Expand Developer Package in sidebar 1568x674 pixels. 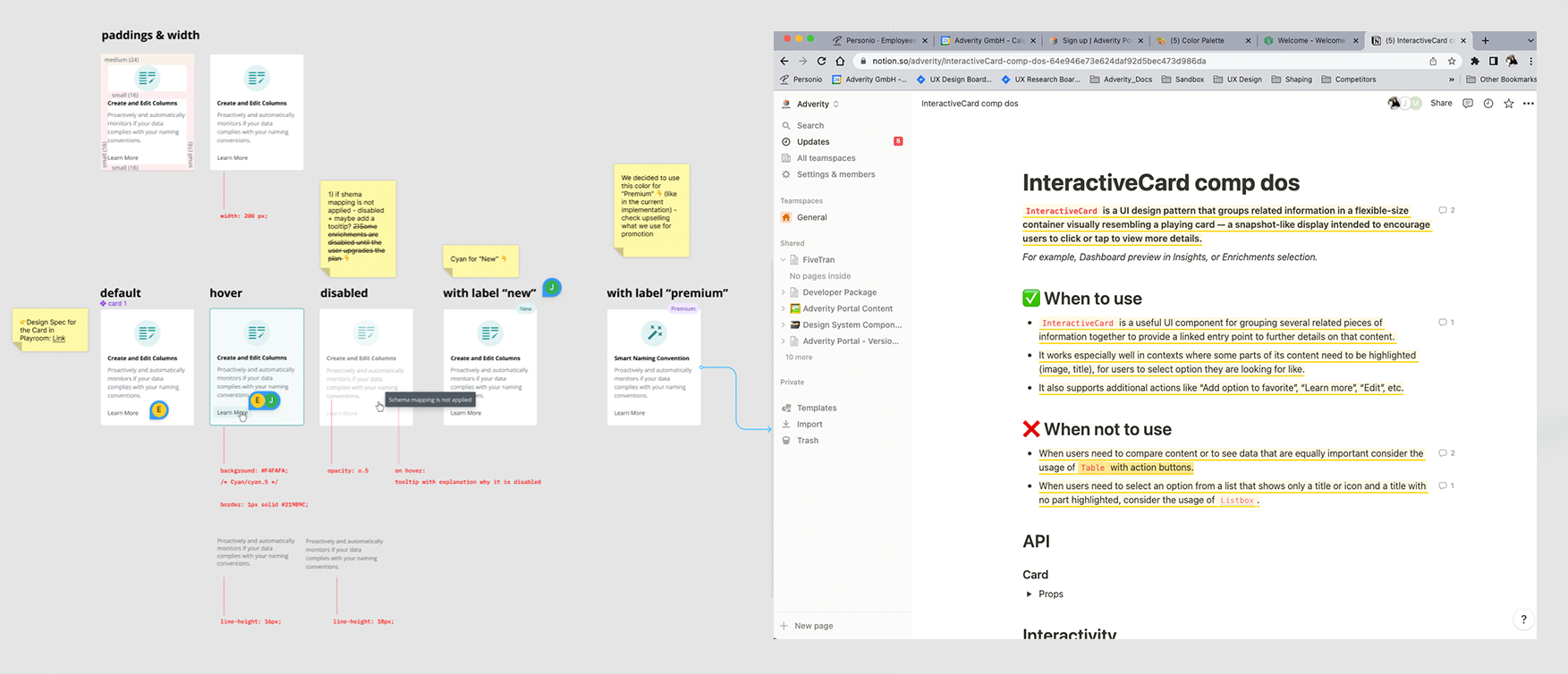pos(784,292)
